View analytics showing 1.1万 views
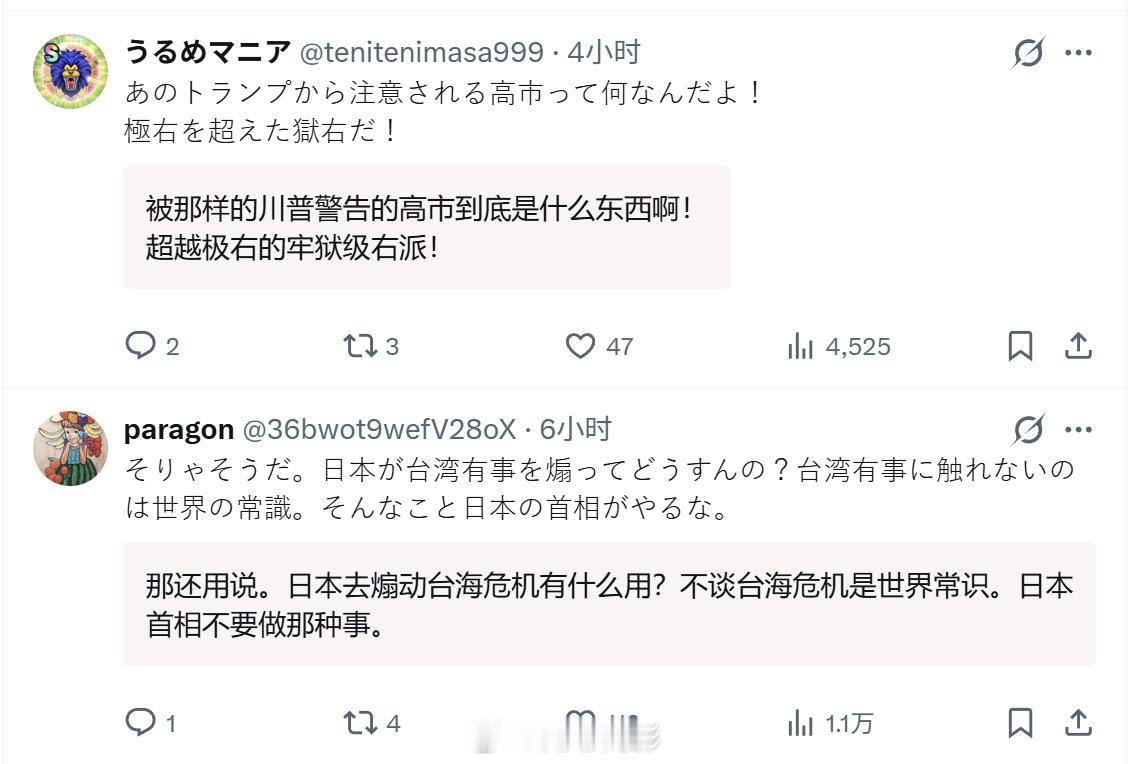This screenshot has height=764, width=1131. pos(801,722)
